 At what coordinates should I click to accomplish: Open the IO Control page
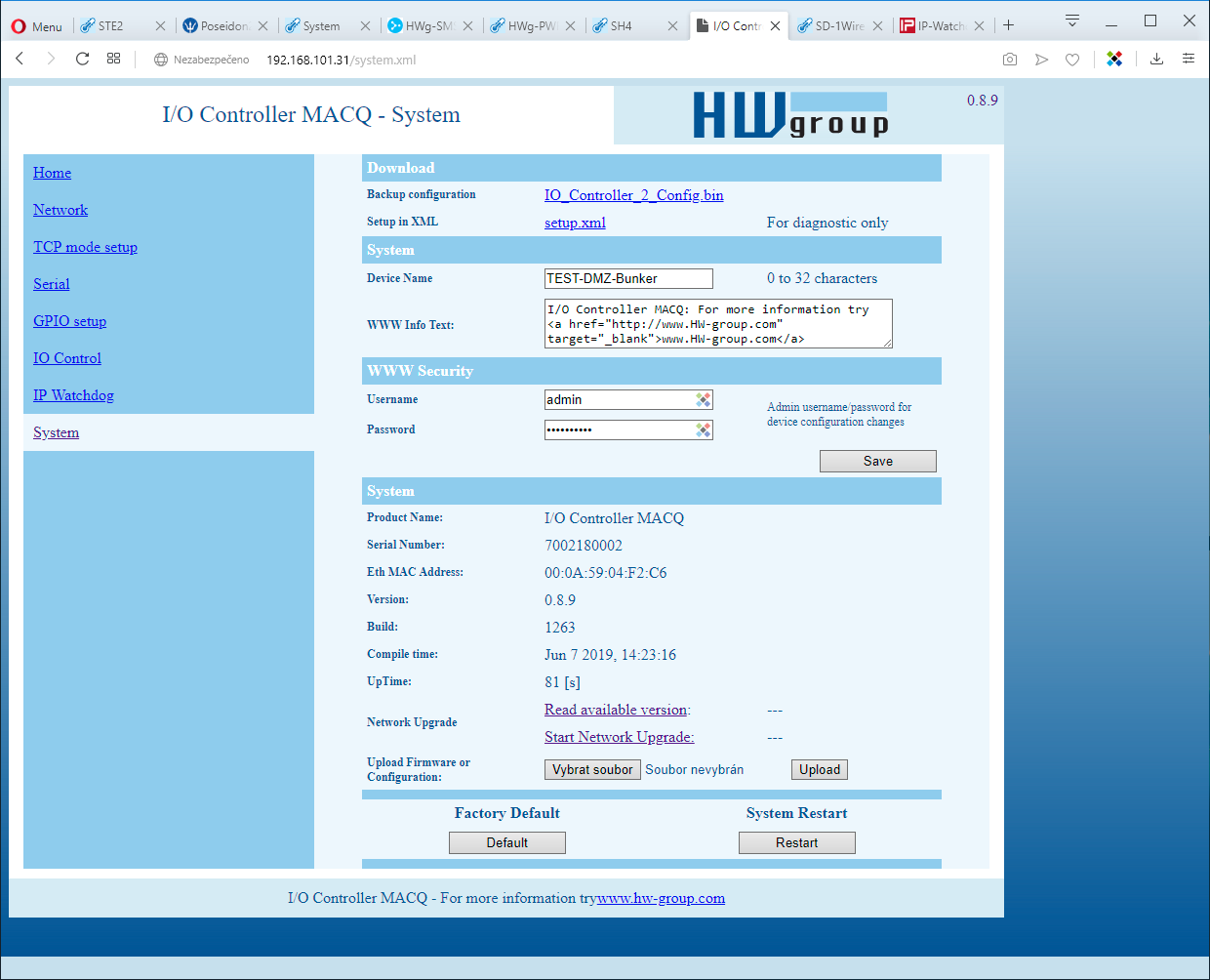[67, 358]
